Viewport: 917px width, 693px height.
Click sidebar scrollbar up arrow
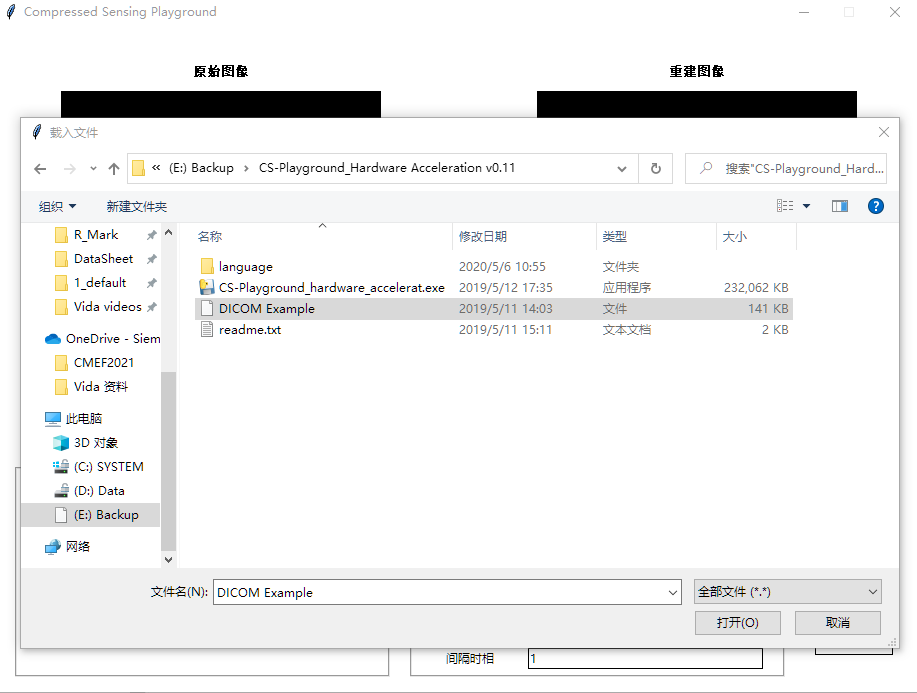click(168, 233)
